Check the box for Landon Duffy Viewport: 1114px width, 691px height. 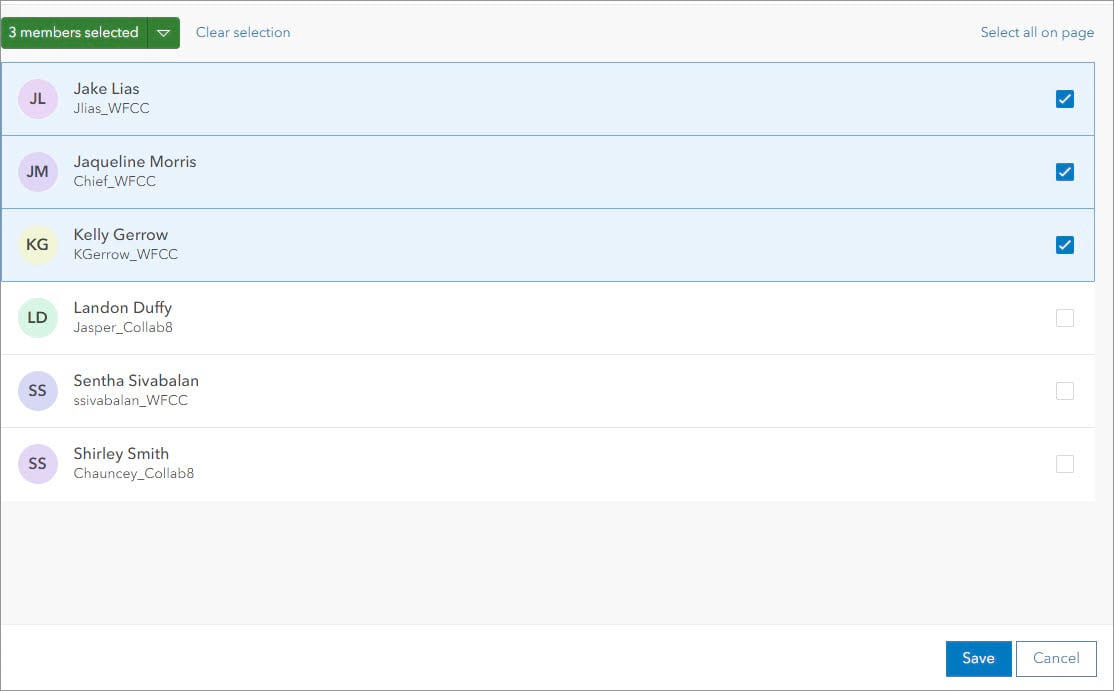(x=1065, y=318)
